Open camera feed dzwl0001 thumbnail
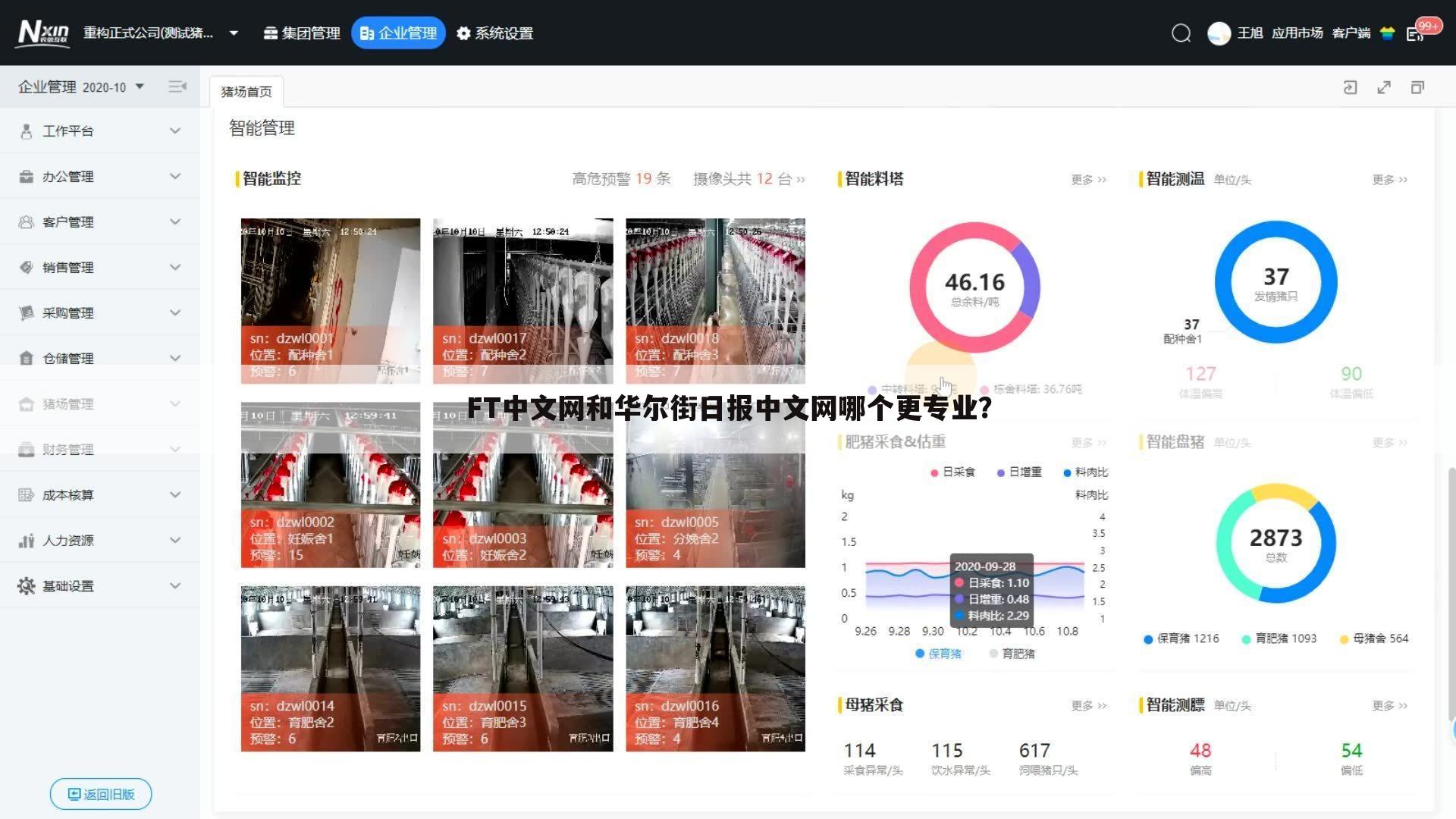 point(331,301)
